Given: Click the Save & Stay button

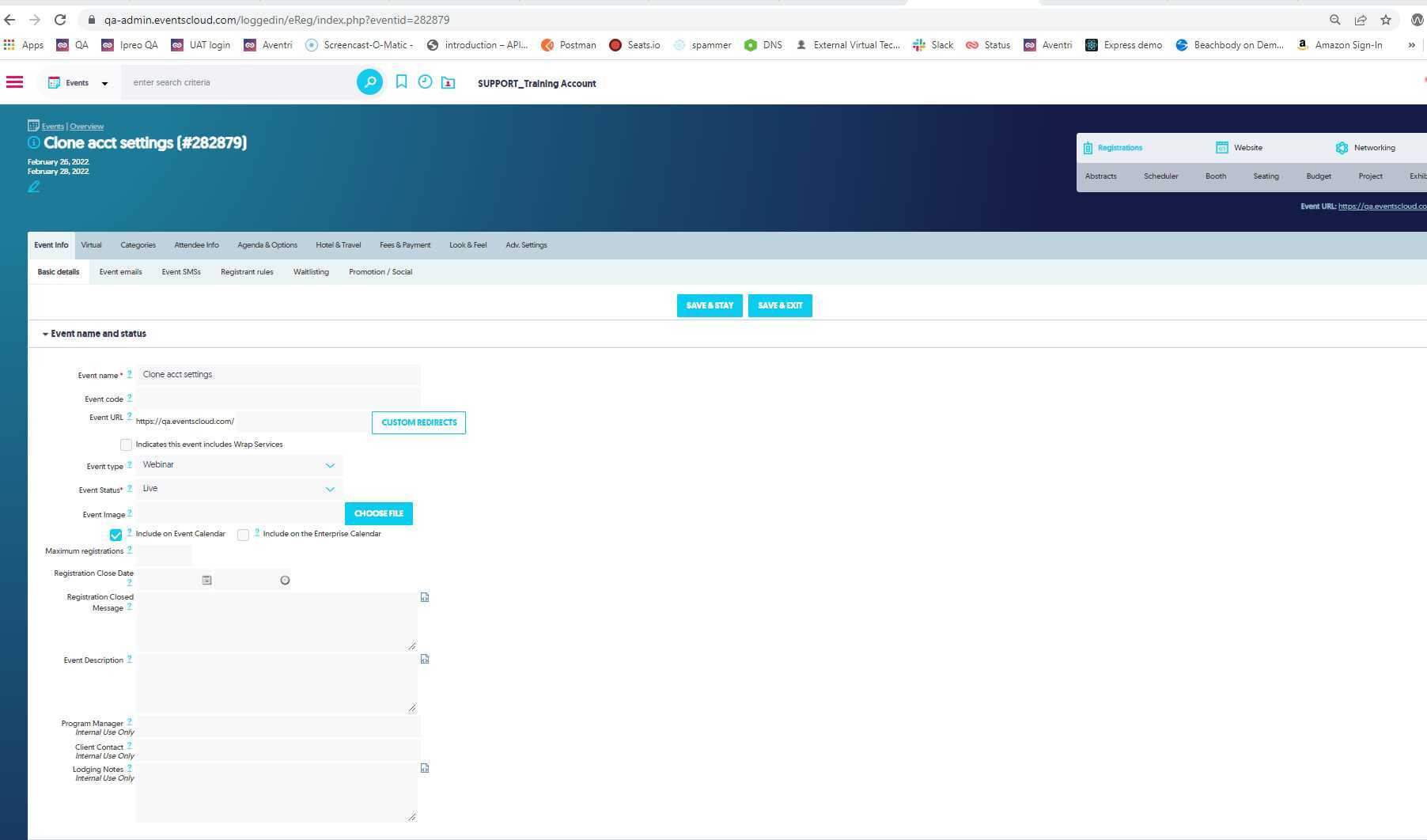Looking at the screenshot, I should point(710,306).
